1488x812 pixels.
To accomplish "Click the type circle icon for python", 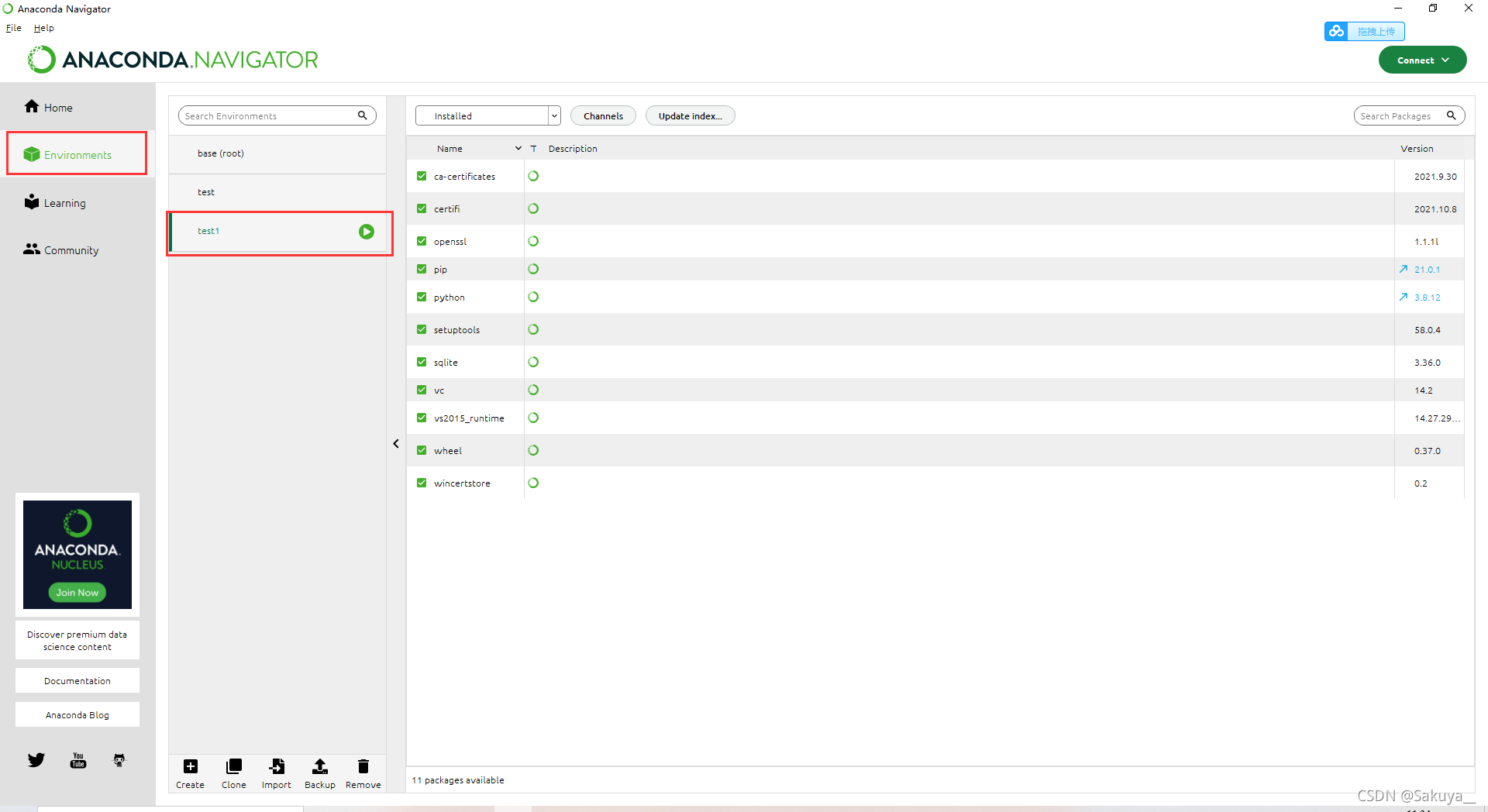I will coord(533,297).
